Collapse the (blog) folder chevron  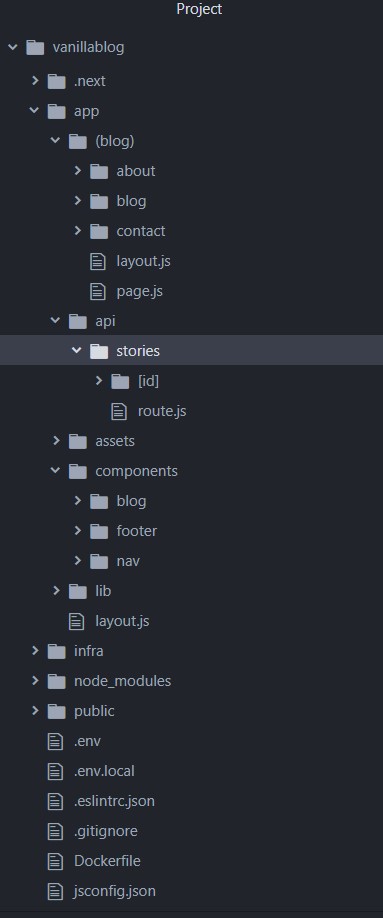click(56, 141)
